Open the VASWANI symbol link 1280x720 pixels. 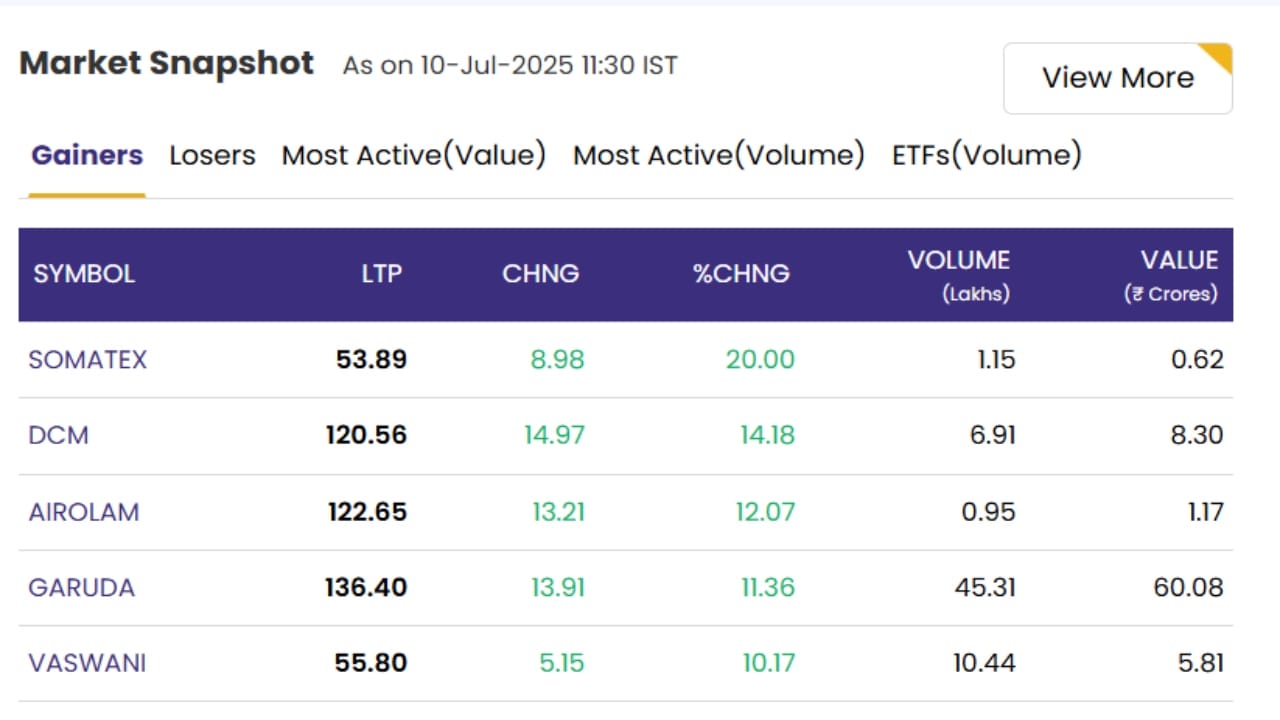pos(87,663)
